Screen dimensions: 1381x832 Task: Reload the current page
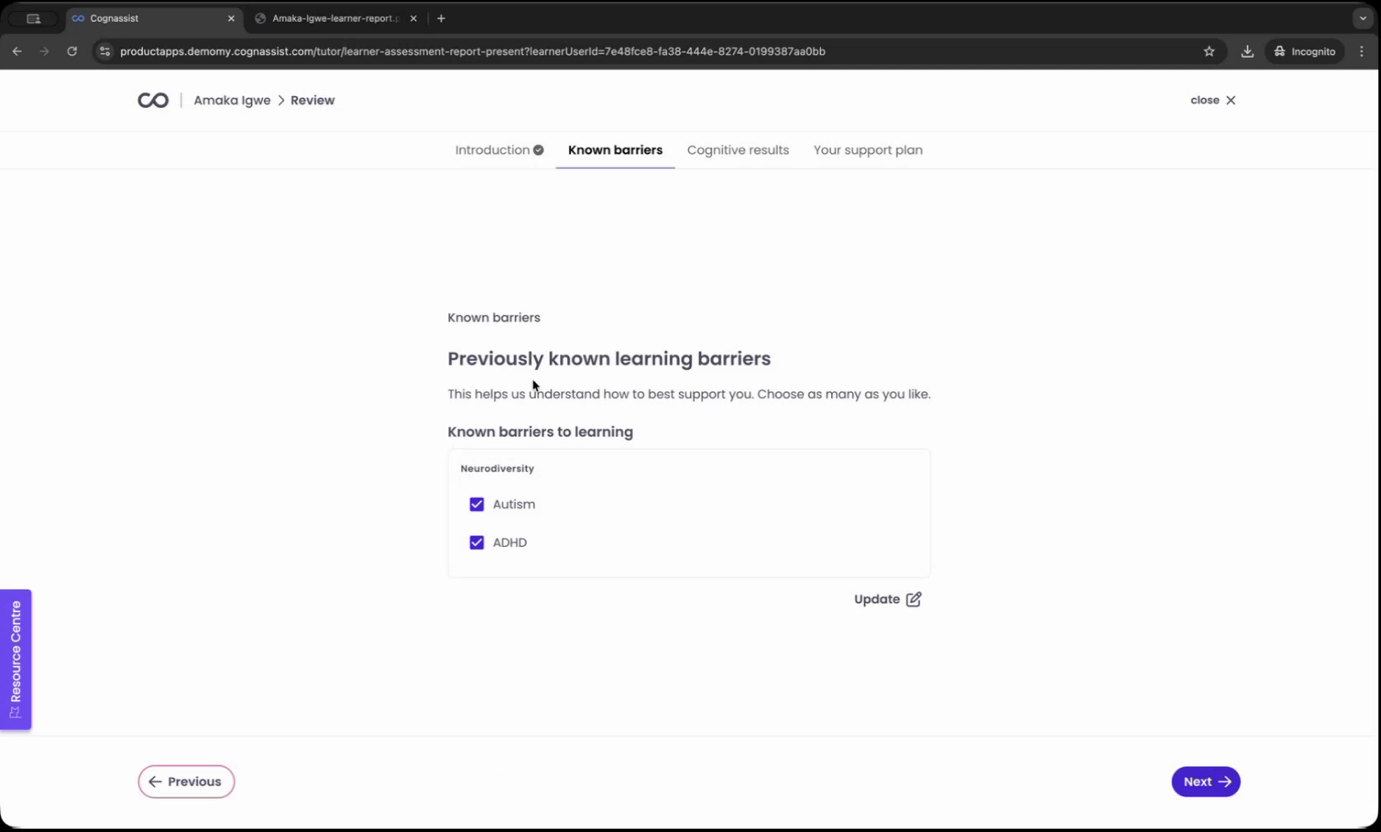coord(71,51)
